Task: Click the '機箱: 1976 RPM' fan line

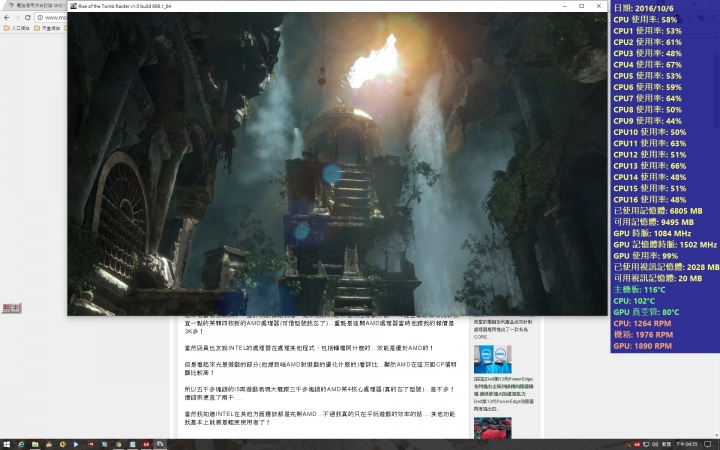Action: [643, 335]
